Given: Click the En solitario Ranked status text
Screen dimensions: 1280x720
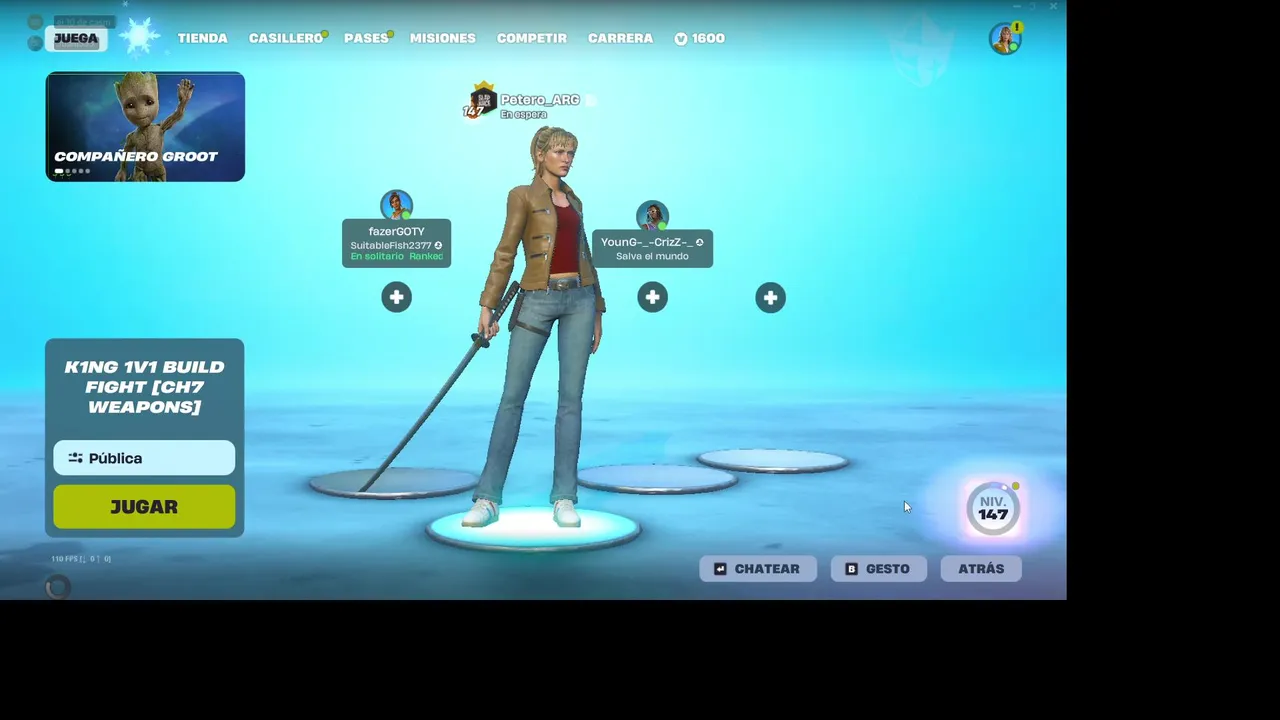Looking at the screenshot, I should (x=396, y=256).
